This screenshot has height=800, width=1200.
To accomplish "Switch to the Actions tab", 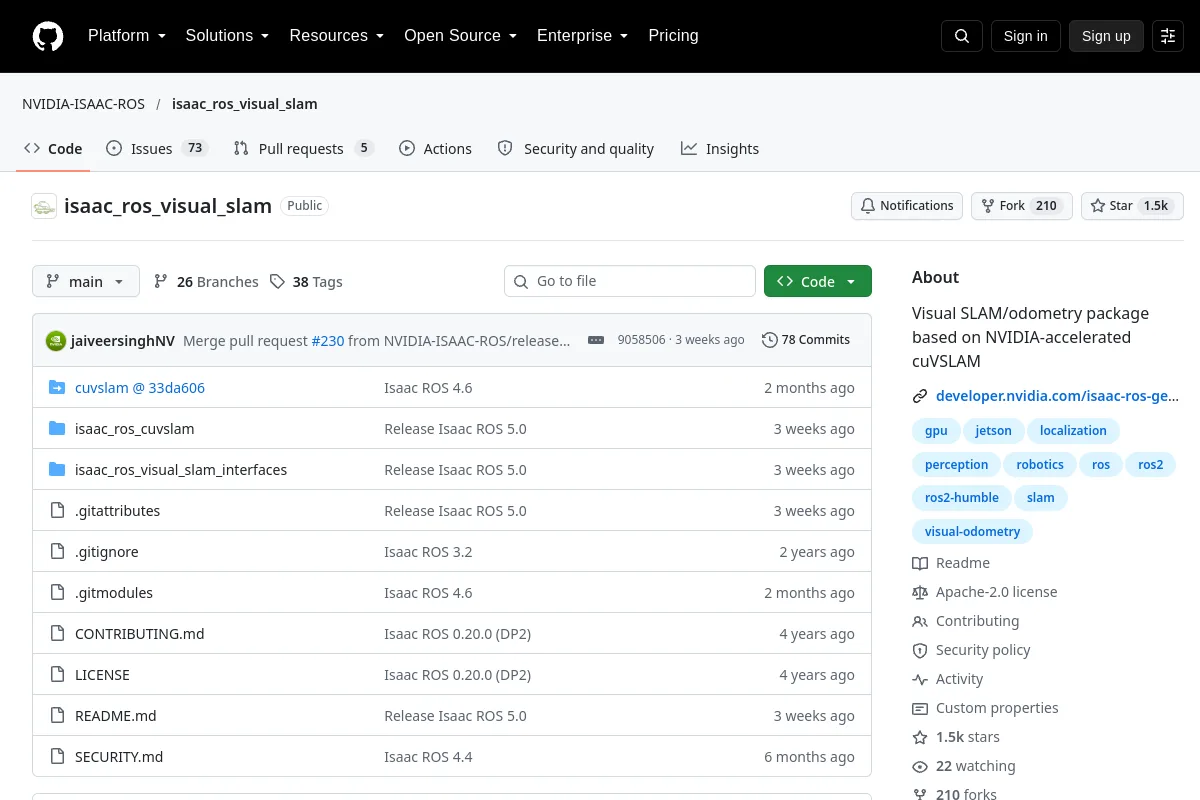I will click(435, 148).
